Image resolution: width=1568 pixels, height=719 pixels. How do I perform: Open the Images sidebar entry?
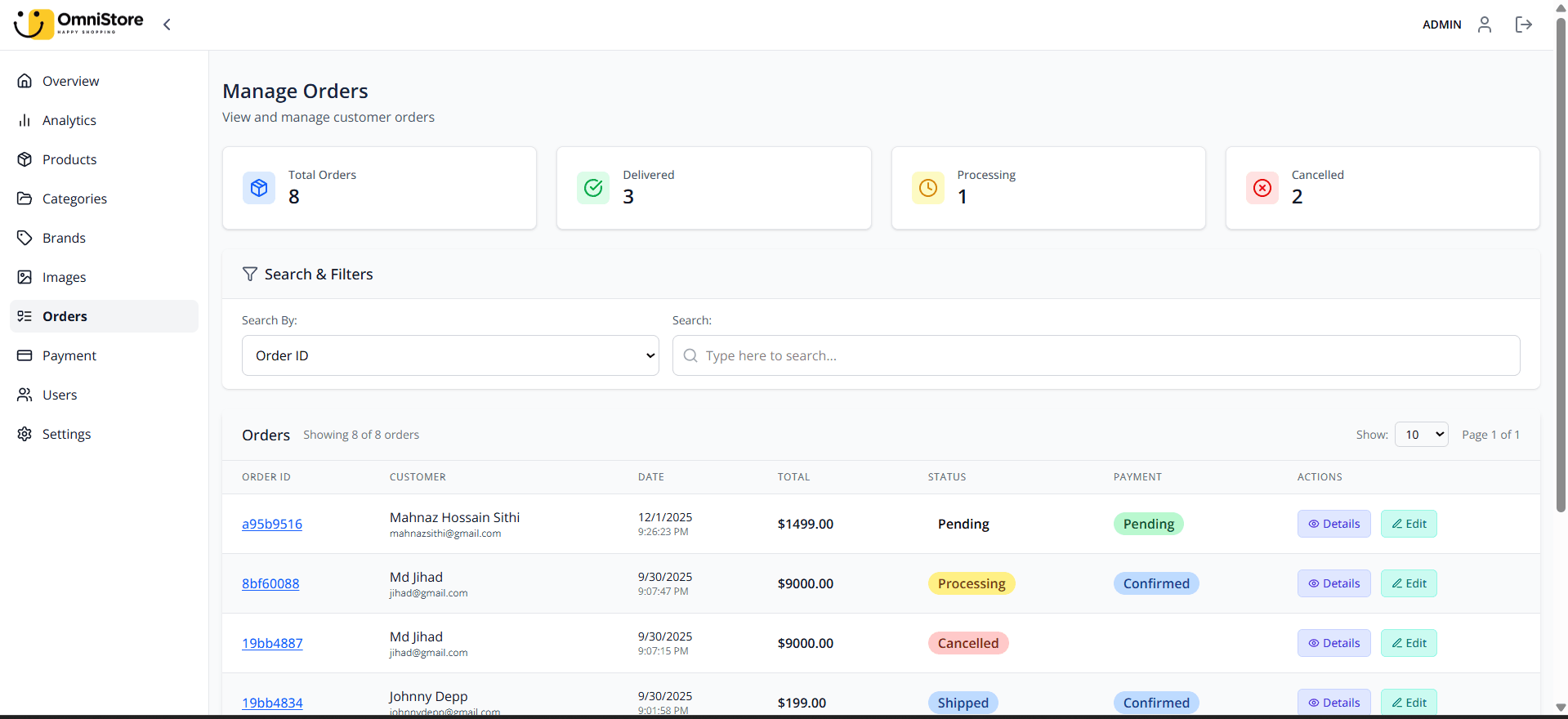[x=104, y=277]
